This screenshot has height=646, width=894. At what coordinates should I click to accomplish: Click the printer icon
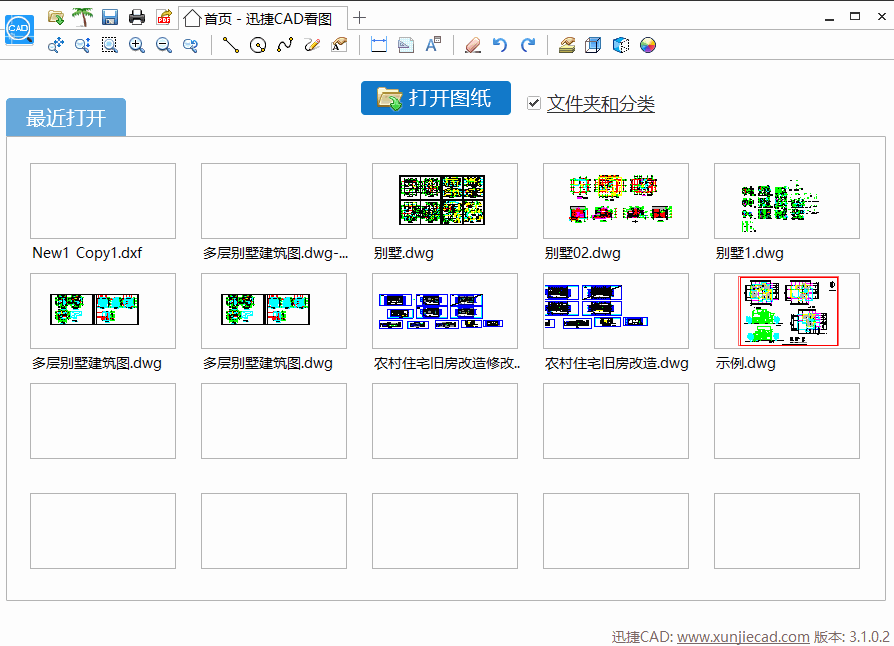[137, 17]
